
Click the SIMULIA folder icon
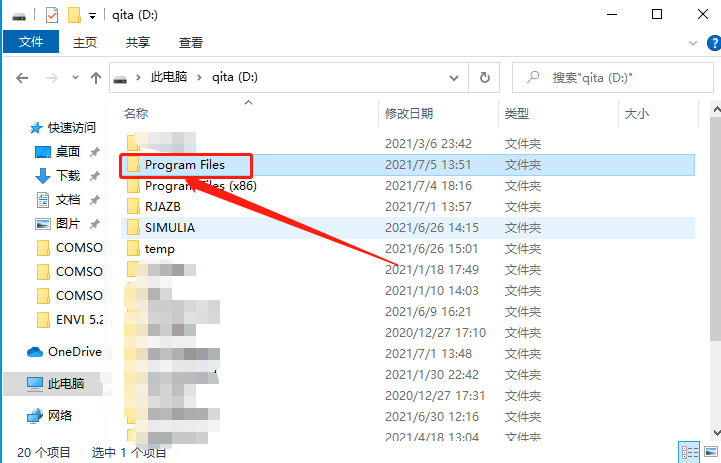(133, 228)
